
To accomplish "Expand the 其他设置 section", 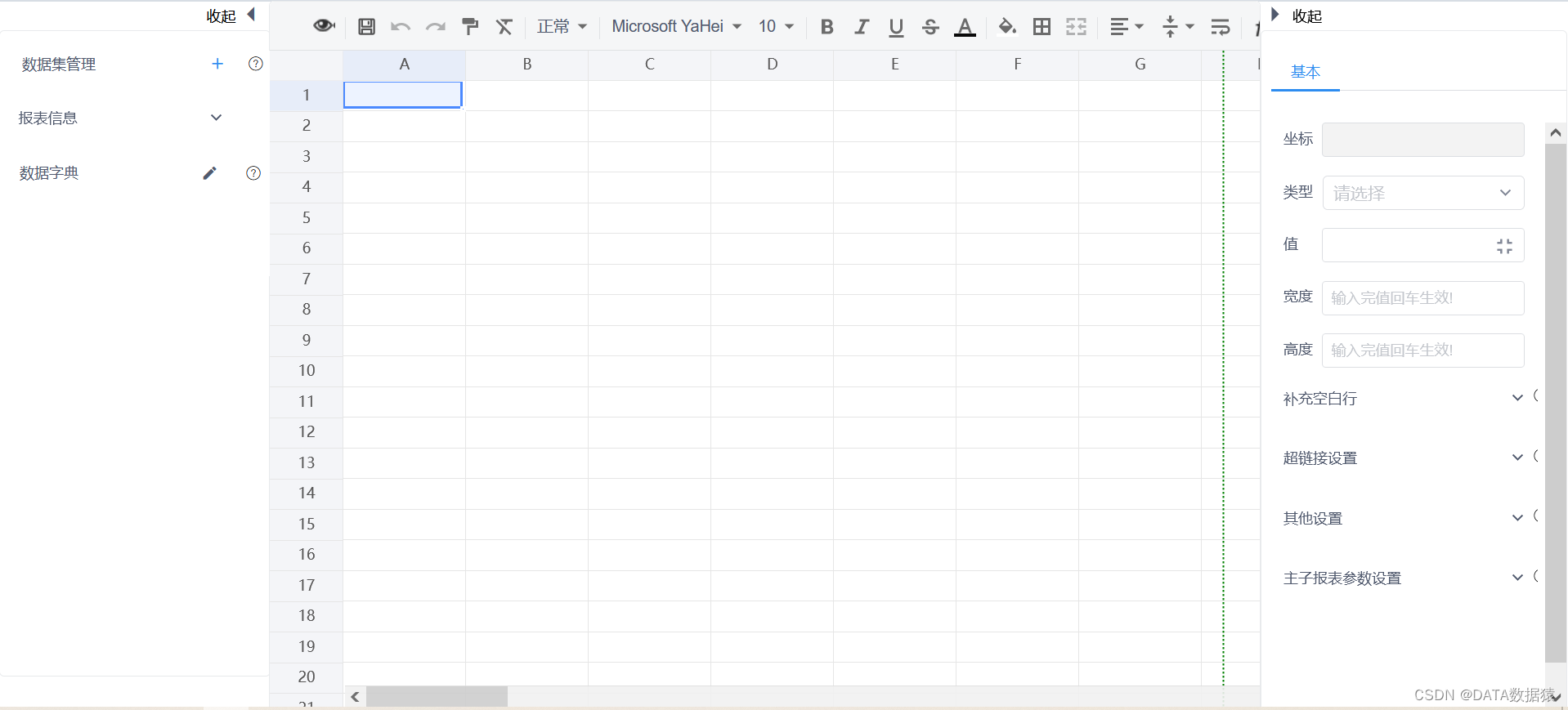I will (1517, 517).
